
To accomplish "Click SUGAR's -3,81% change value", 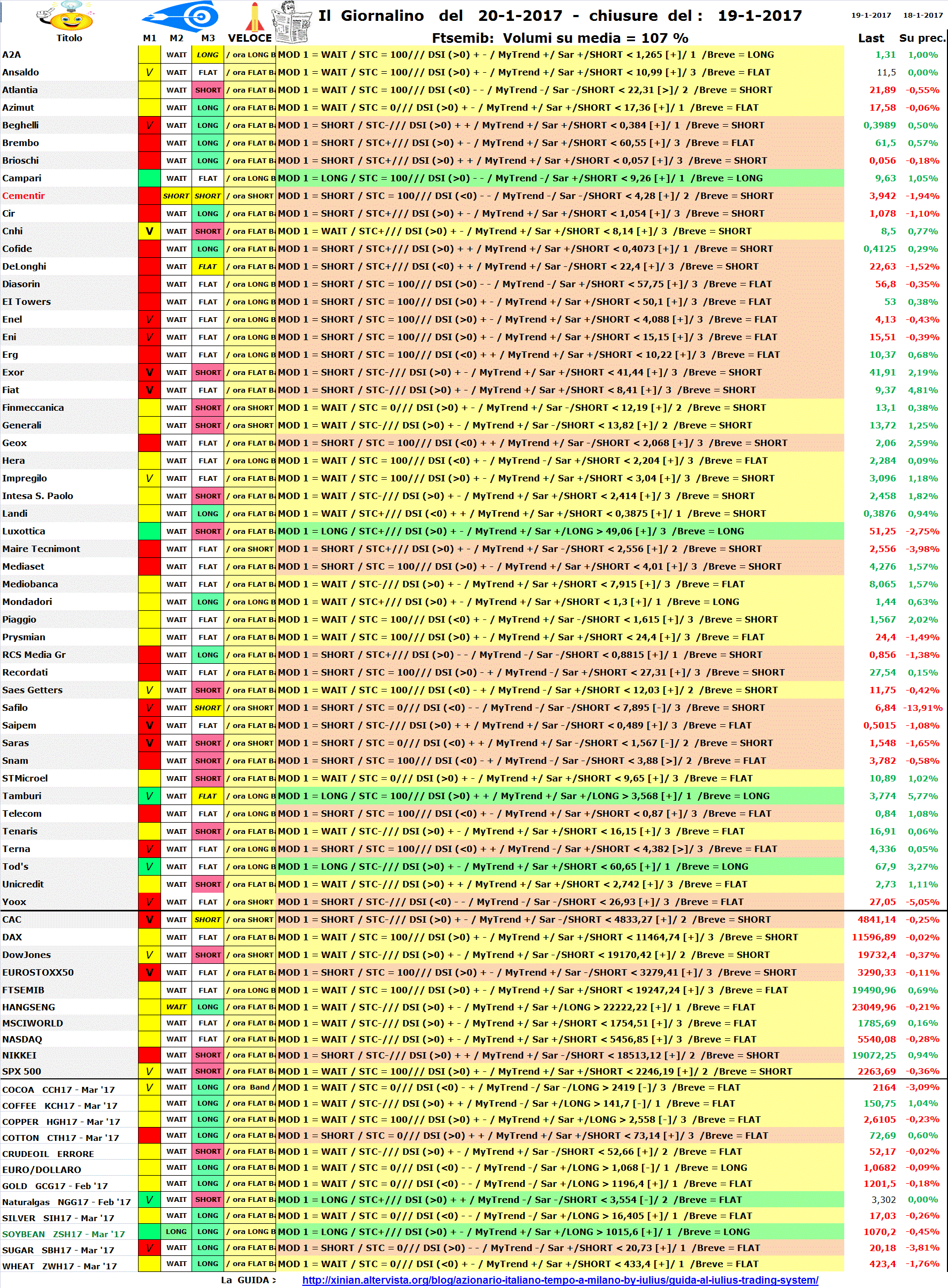I will 923,1248.
